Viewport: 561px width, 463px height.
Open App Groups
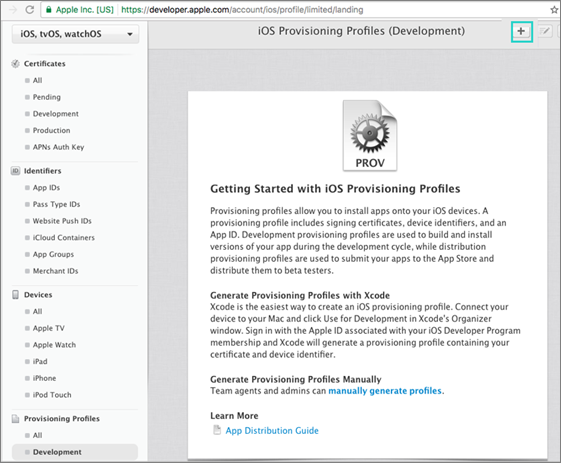pyautogui.click(x=53, y=254)
